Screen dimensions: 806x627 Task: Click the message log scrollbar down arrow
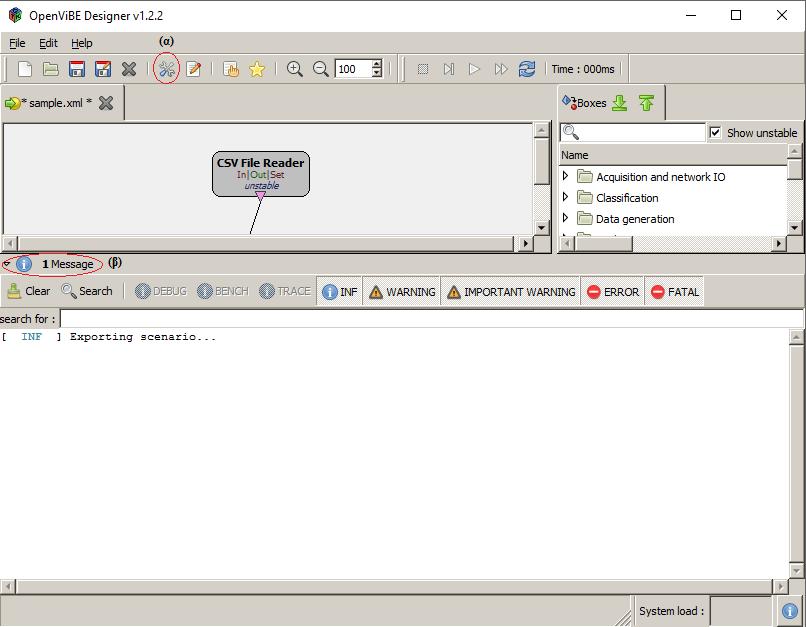796,570
